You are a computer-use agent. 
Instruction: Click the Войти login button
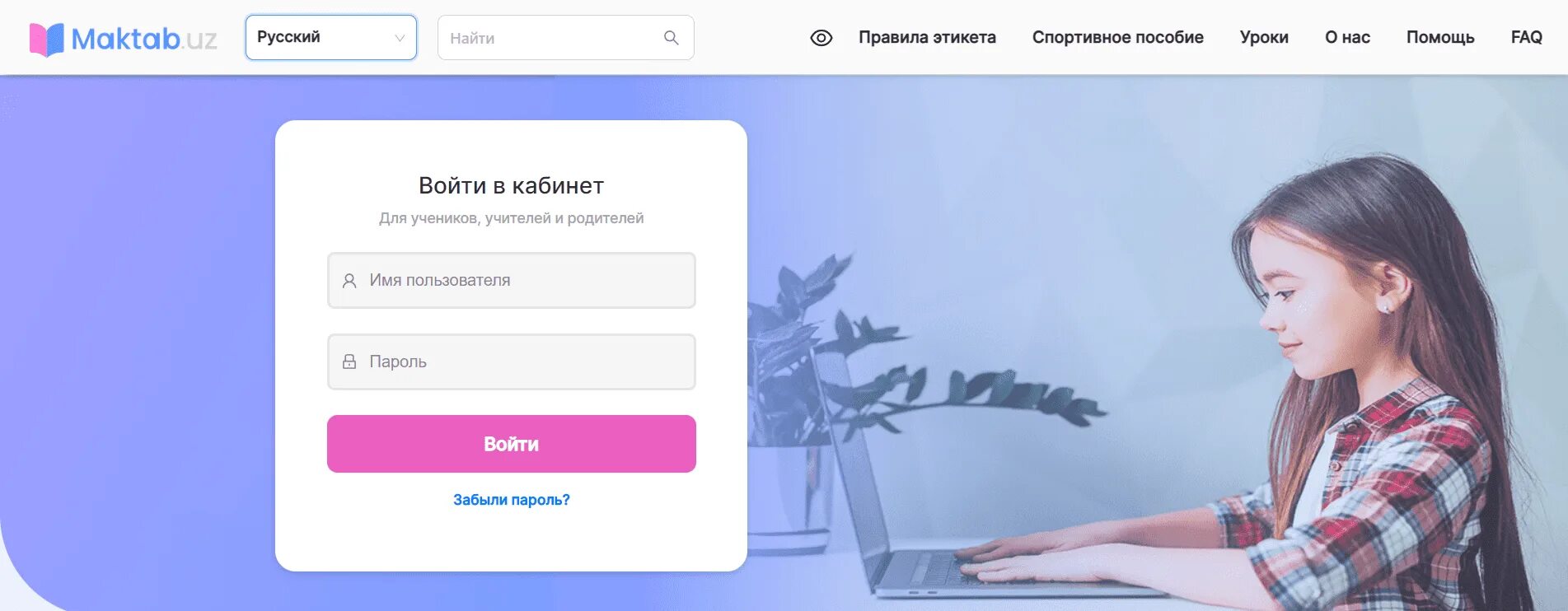click(512, 444)
